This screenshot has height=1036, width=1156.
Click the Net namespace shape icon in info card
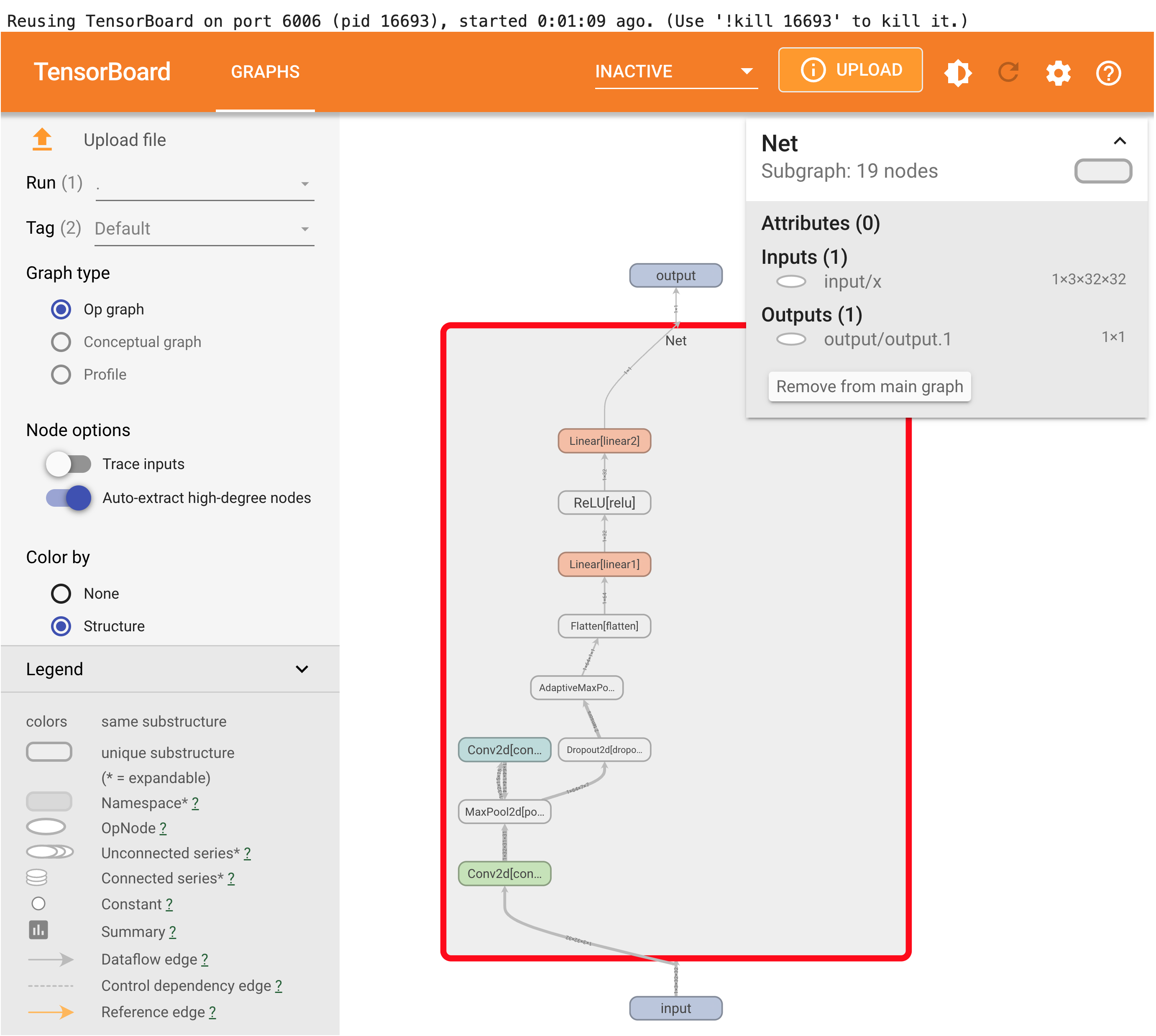(1103, 171)
